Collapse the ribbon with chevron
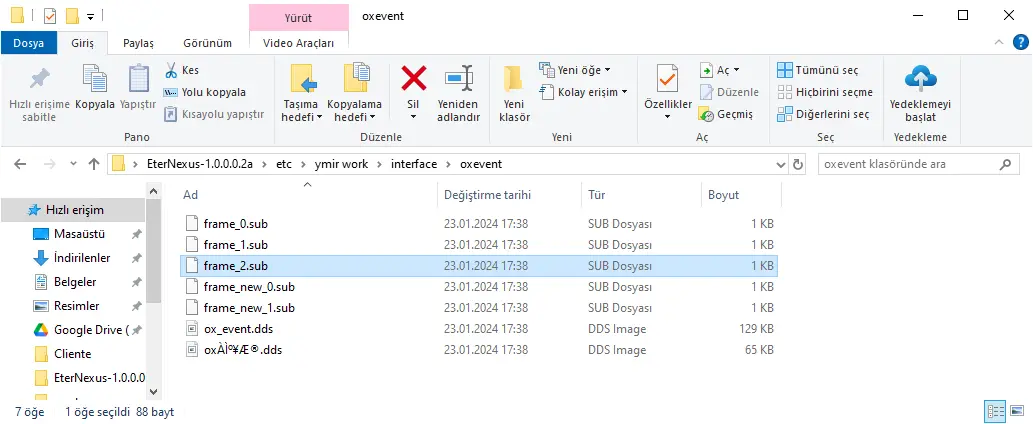 999,43
